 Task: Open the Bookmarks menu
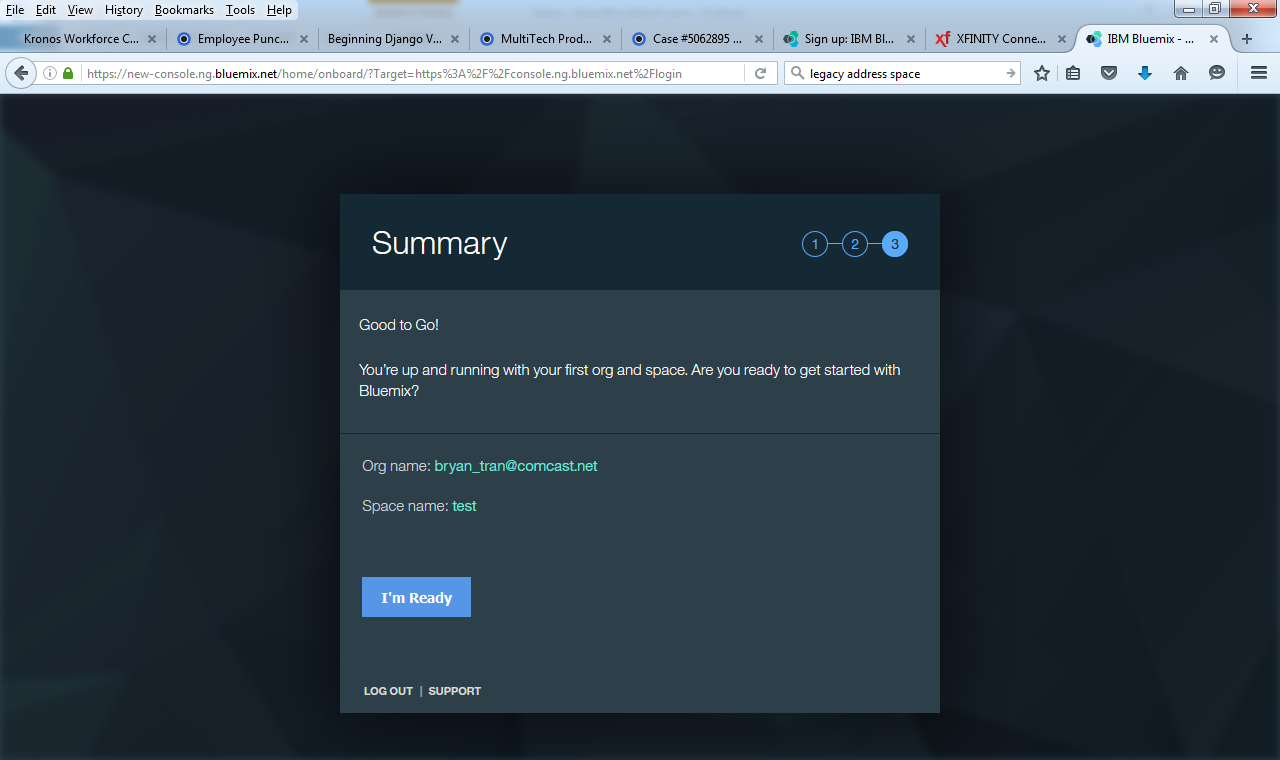184,10
